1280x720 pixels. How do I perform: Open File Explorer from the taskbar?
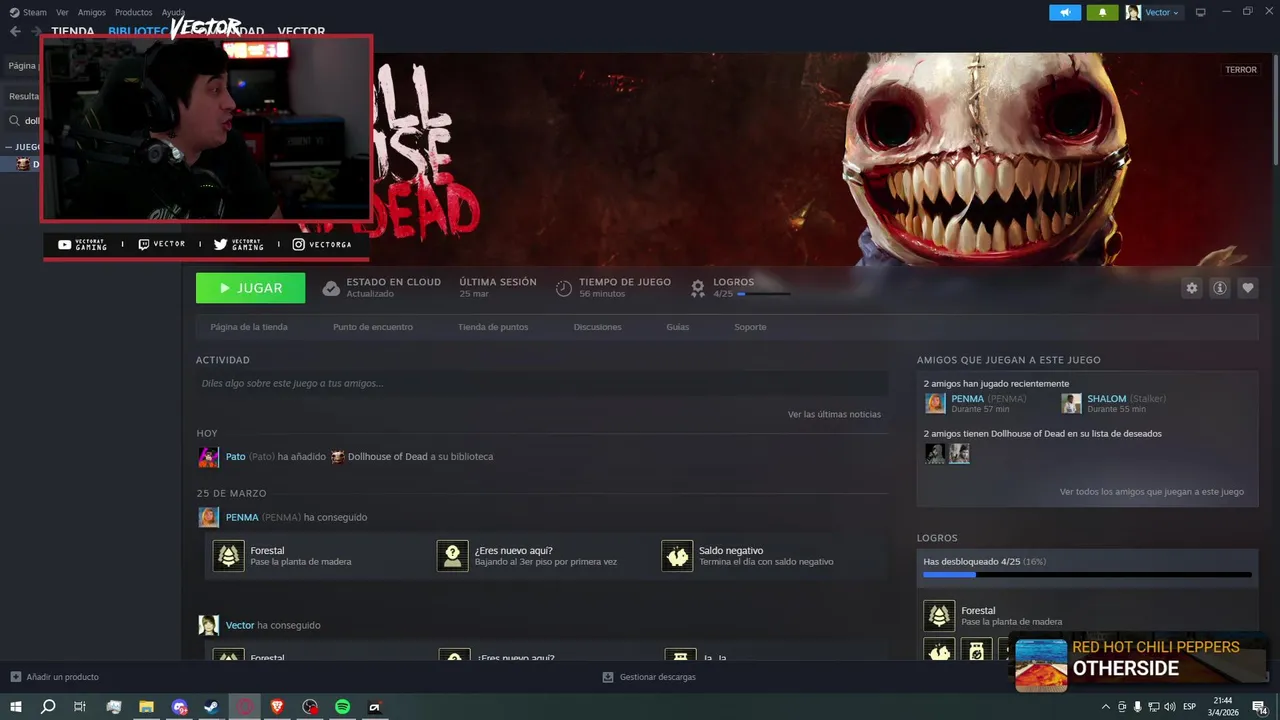(x=146, y=707)
